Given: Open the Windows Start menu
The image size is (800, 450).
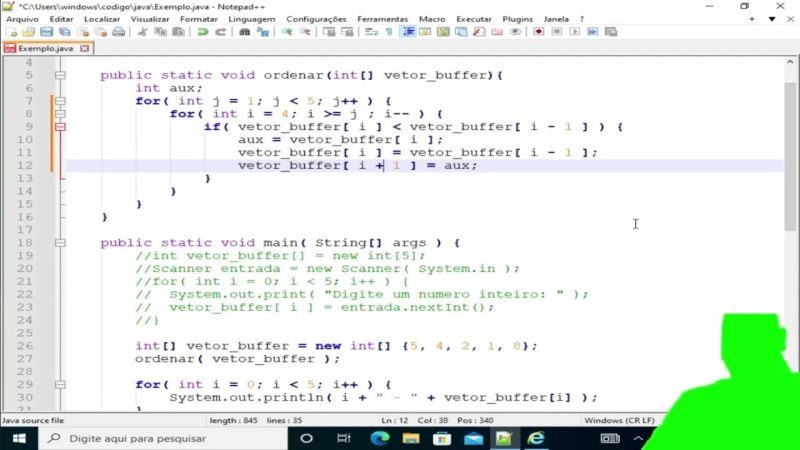Looking at the screenshot, I should point(19,438).
